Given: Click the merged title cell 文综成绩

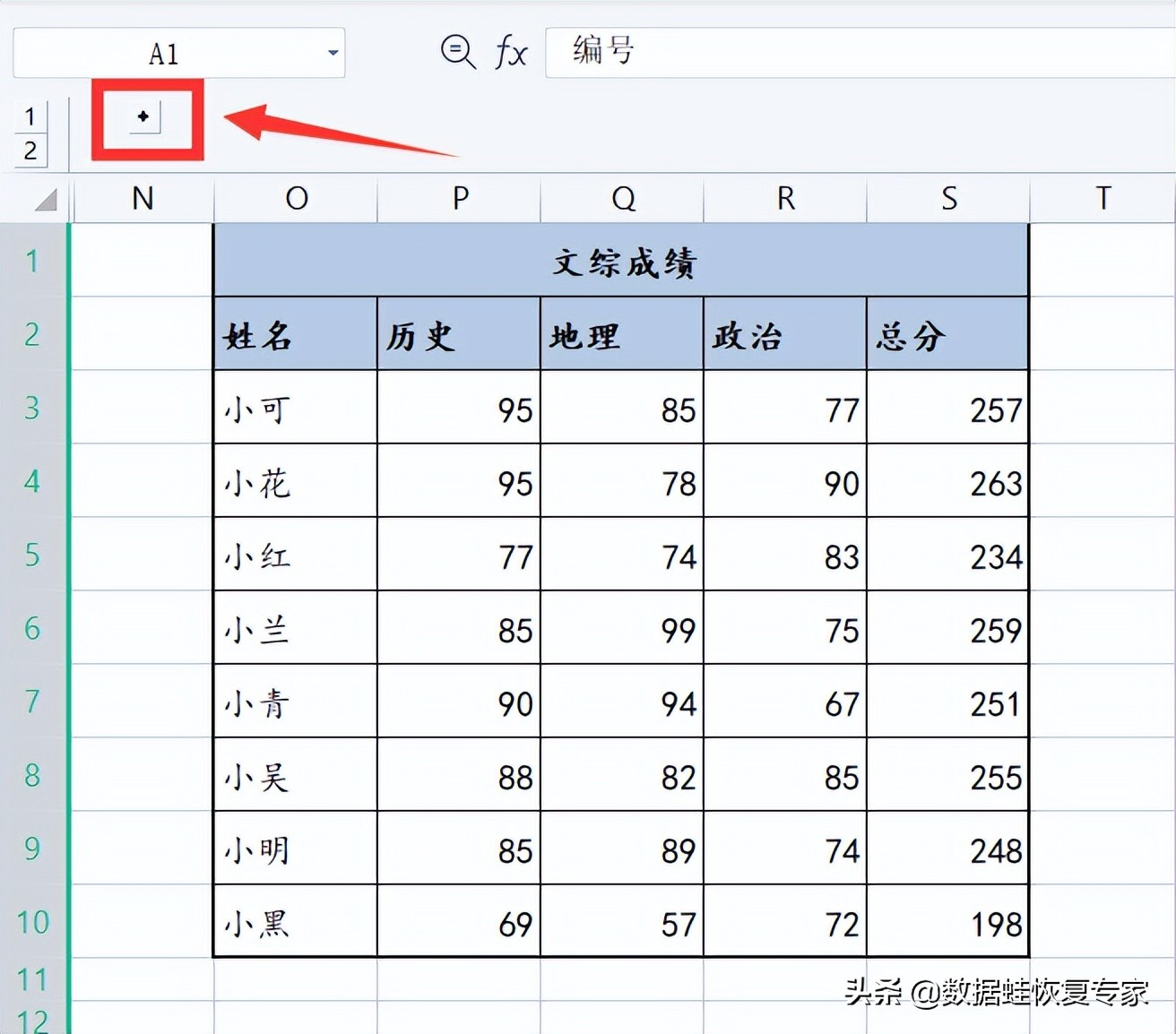Looking at the screenshot, I should pos(621,261).
